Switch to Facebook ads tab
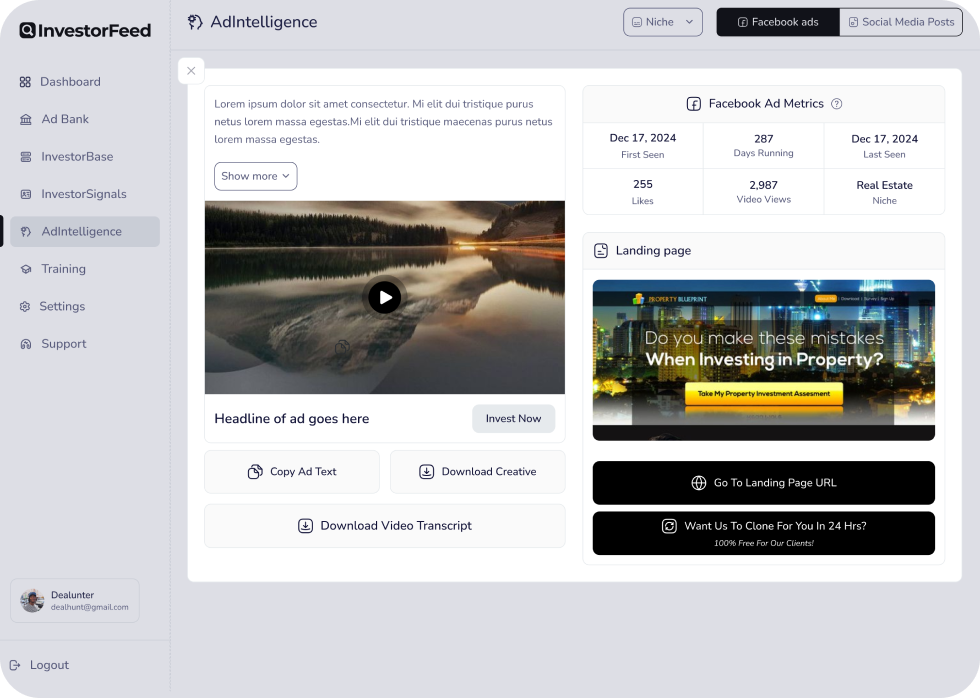The width and height of the screenshot is (980, 698). (x=778, y=22)
